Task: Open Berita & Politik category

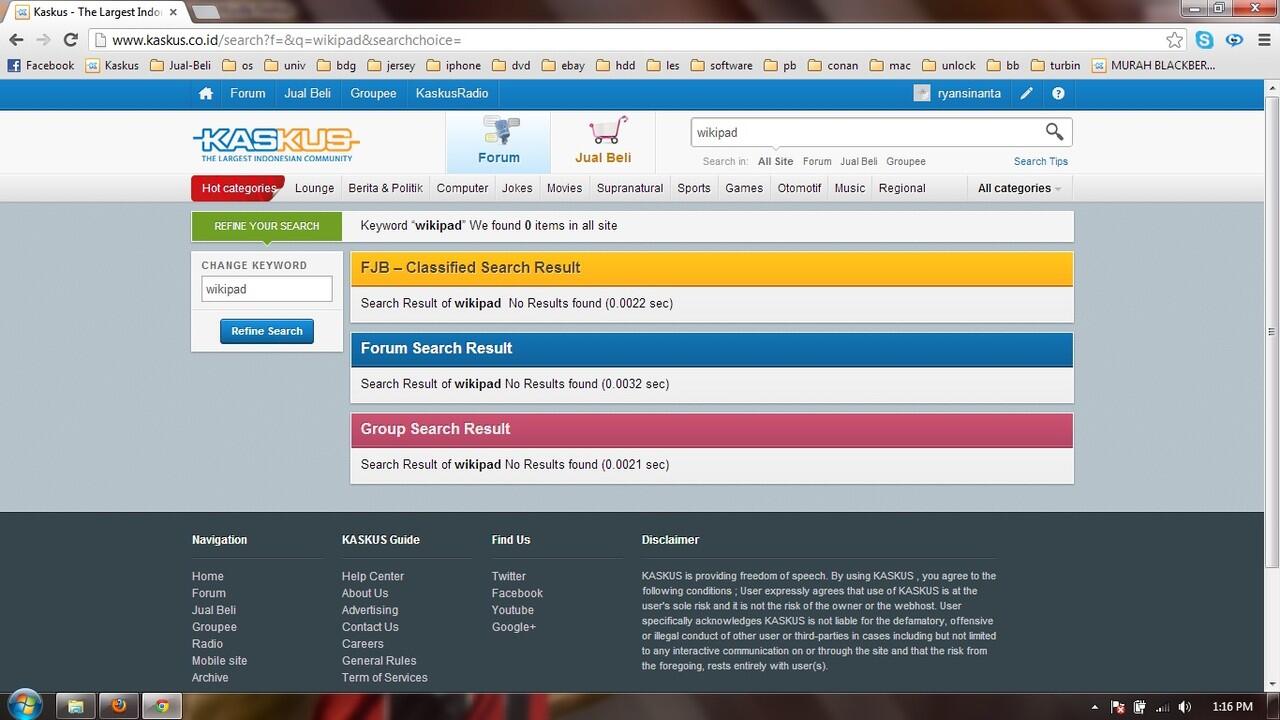Action: [385, 188]
